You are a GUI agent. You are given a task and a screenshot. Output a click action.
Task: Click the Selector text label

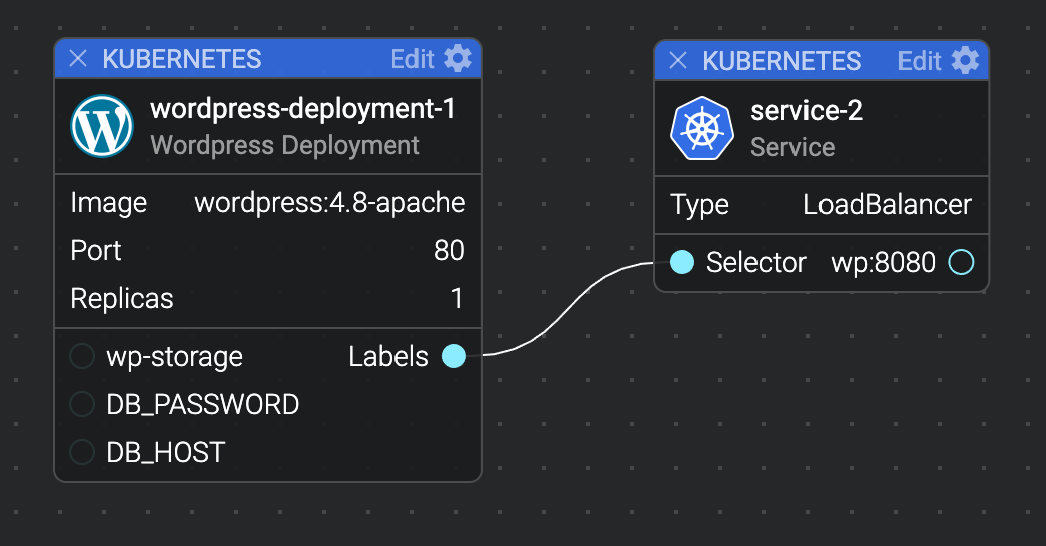point(756,262)
